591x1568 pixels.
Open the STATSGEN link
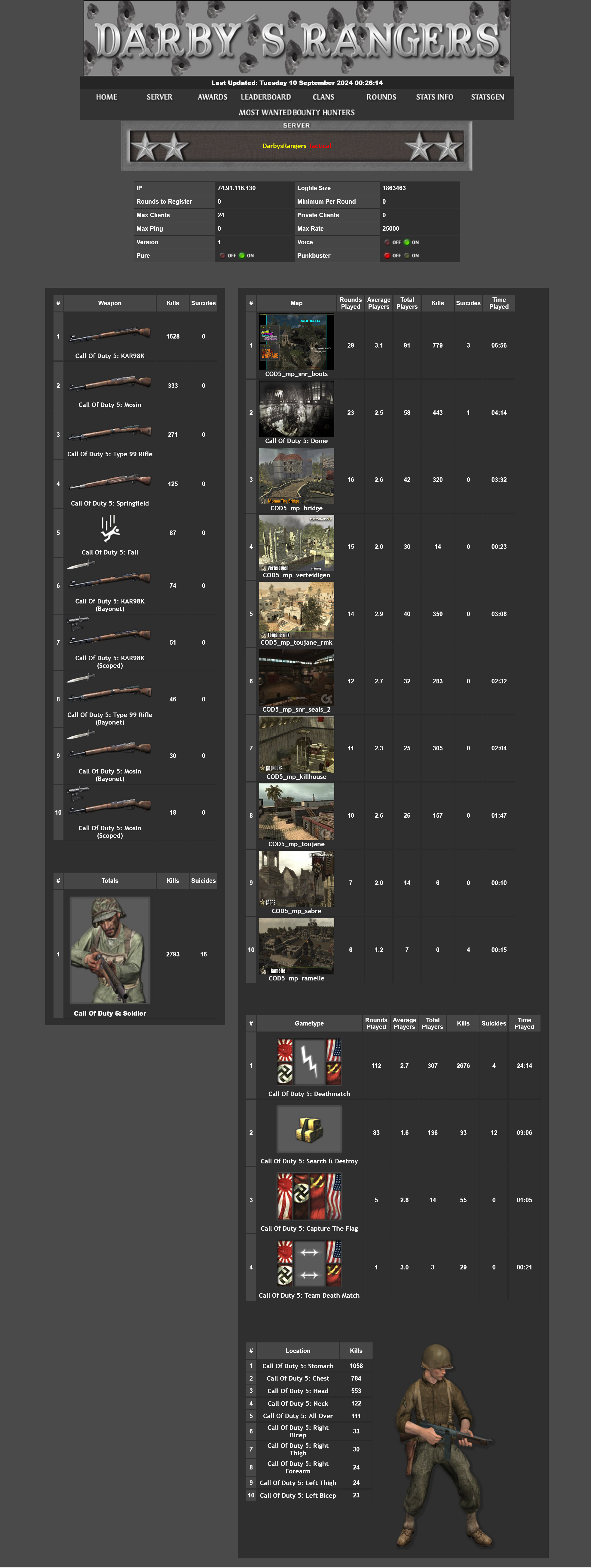click(487, 97)
